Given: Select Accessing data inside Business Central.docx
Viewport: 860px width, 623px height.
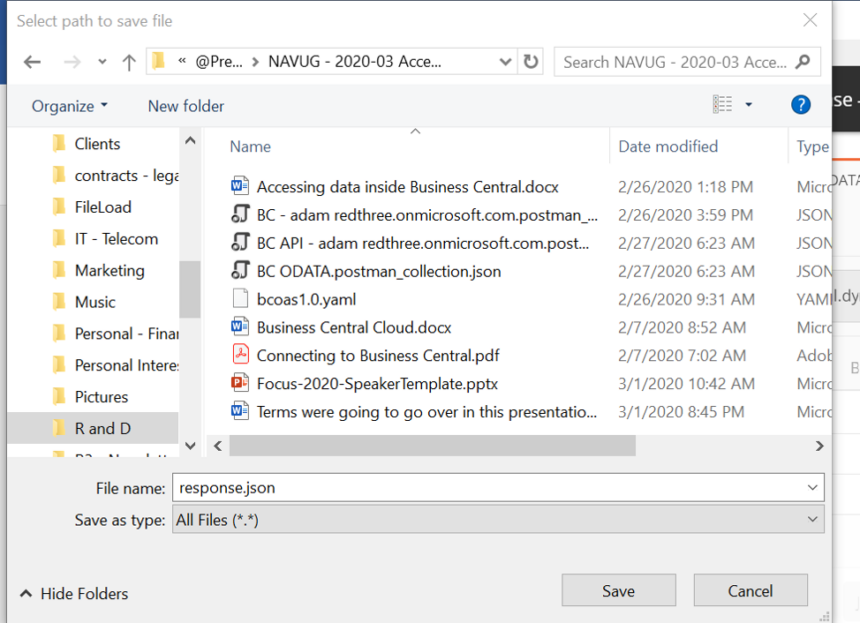Looking at the screenshot, I should [408, 187].
